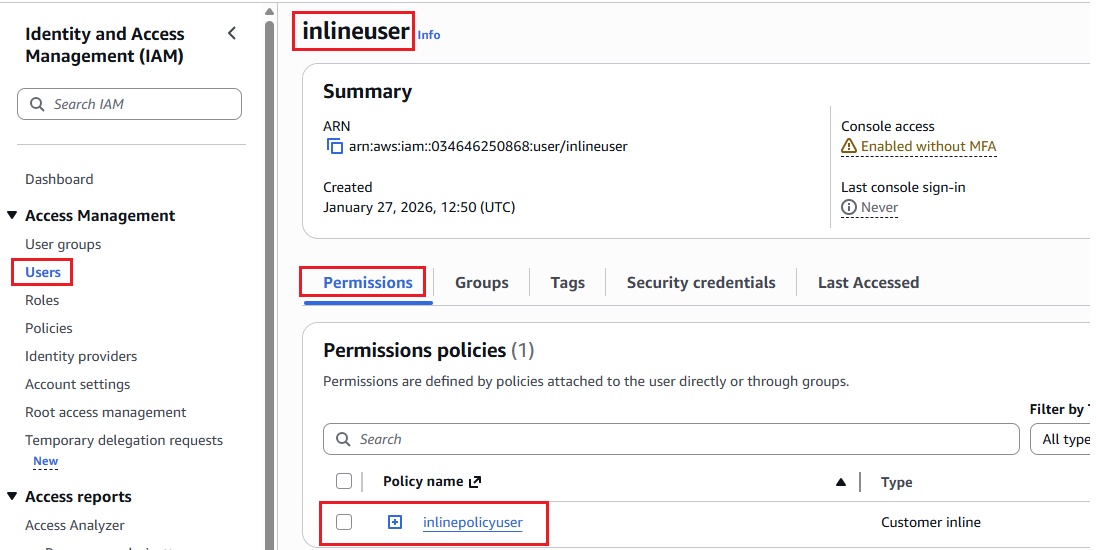Go to Roles in the sidebar

(x=42, y=300)
